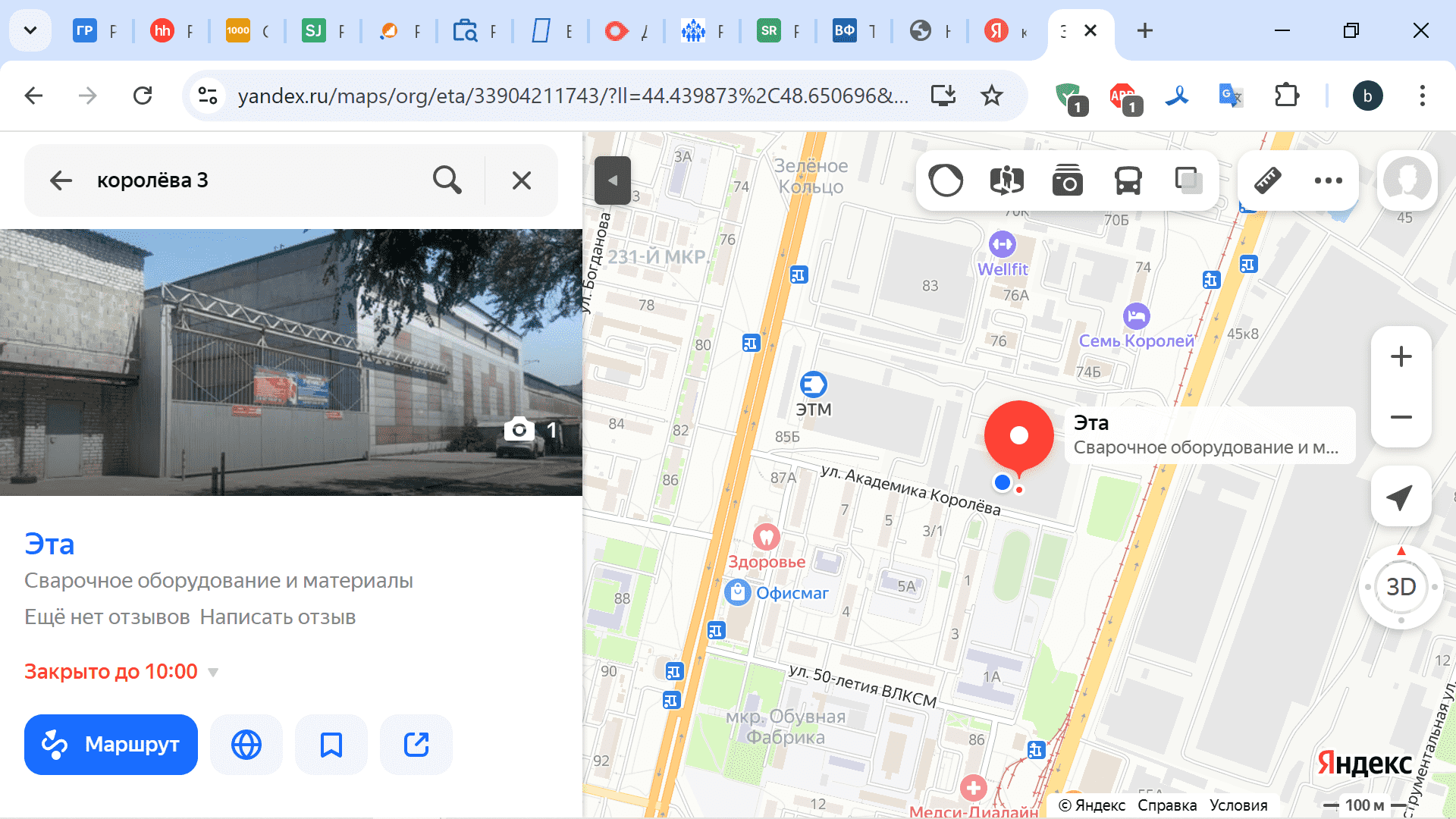This screenshot has height=819, width=1456.
Task: Run search with the magnifier icon
Action: (x=447, y=180)
